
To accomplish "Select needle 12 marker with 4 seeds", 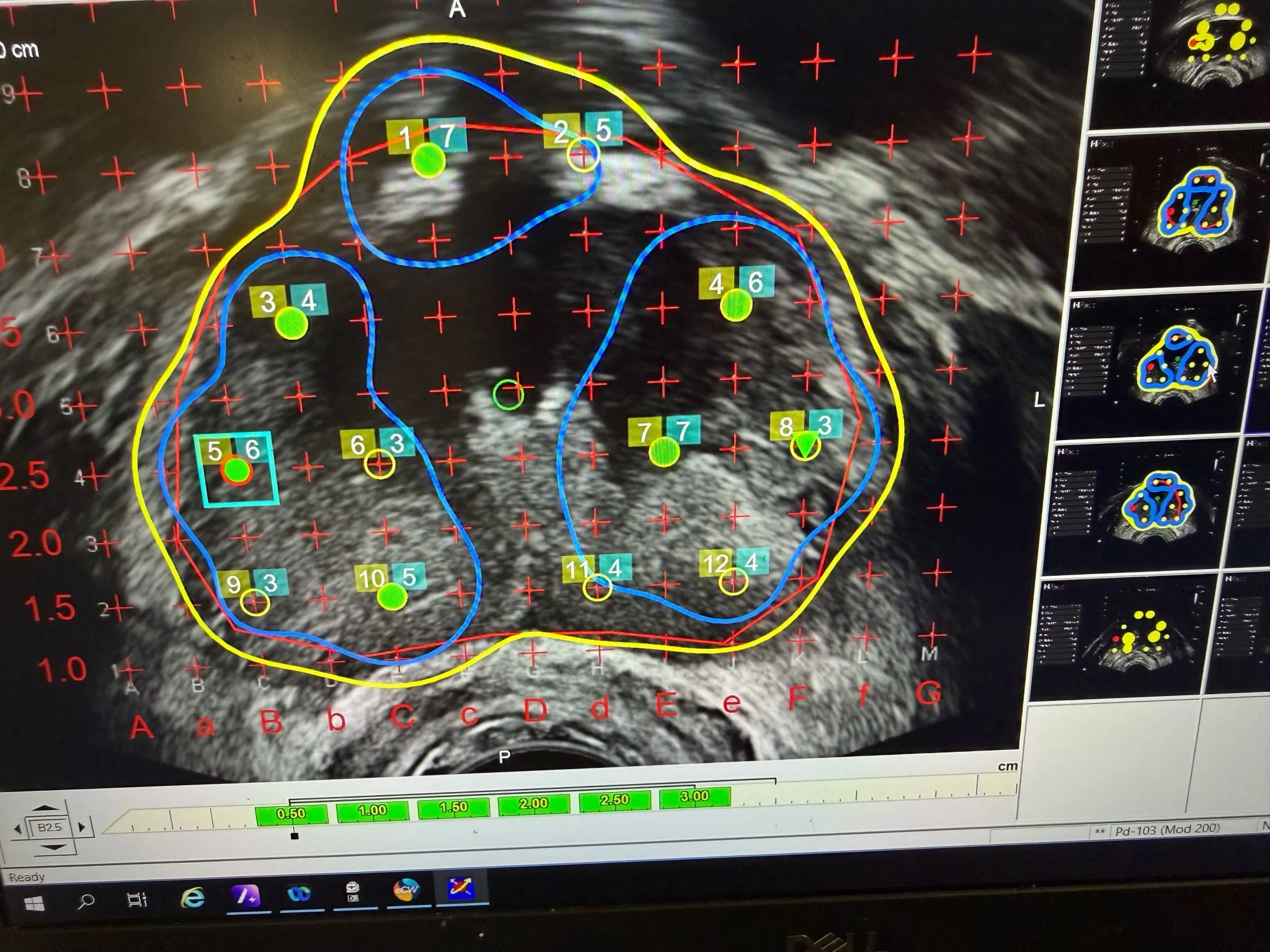I will coord(734,581).
